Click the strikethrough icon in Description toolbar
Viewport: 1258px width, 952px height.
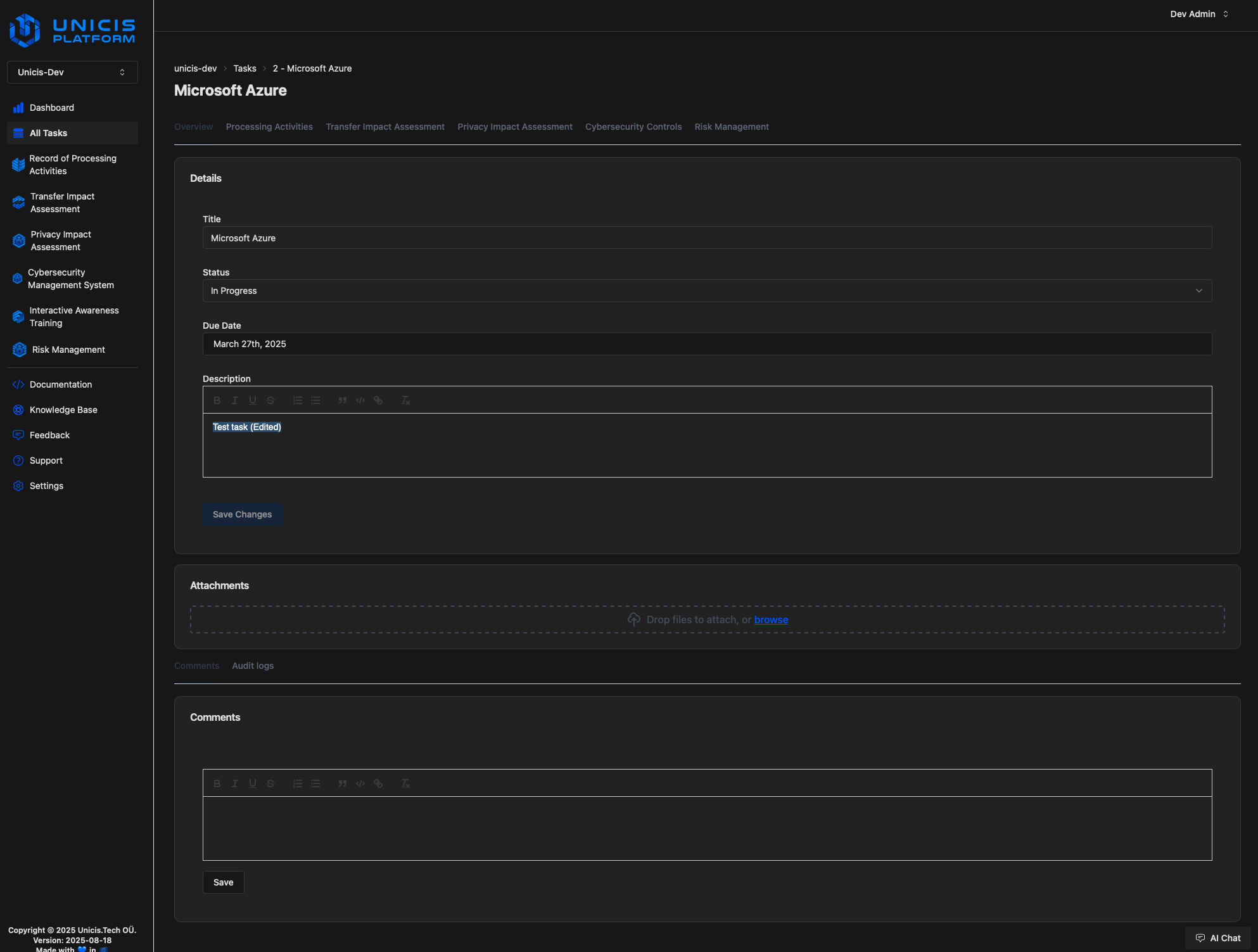tap(270, 400)
